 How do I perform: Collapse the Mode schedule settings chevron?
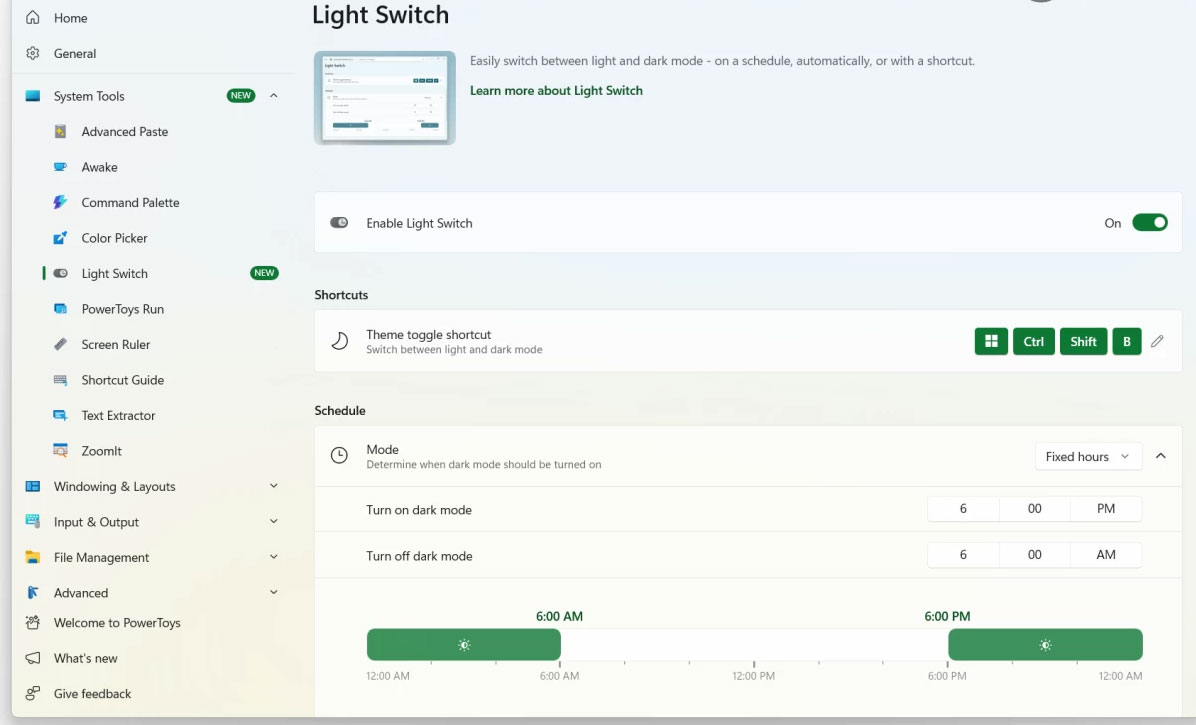(1161, 456)
